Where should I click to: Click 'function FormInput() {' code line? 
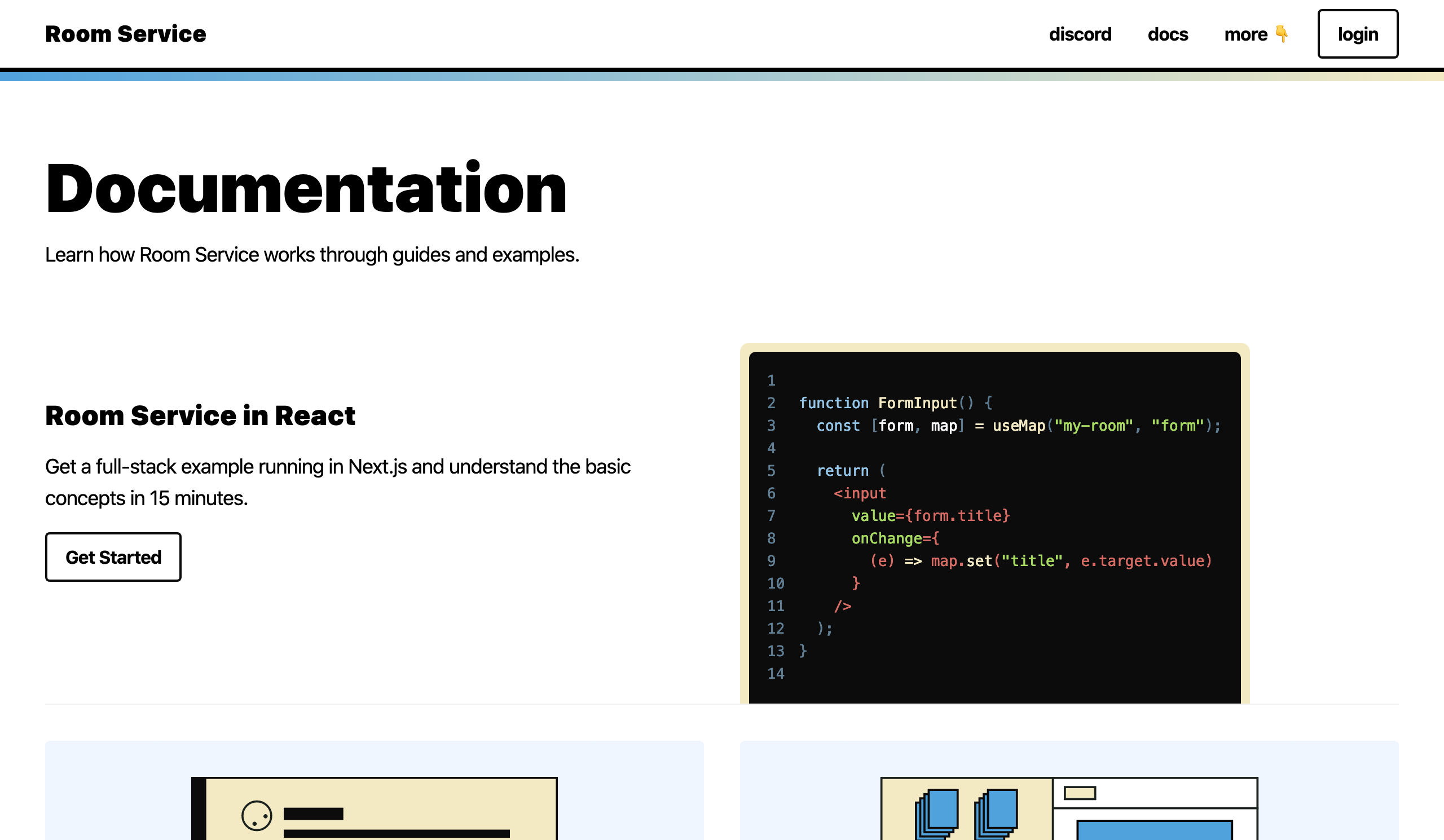point(896,403)
